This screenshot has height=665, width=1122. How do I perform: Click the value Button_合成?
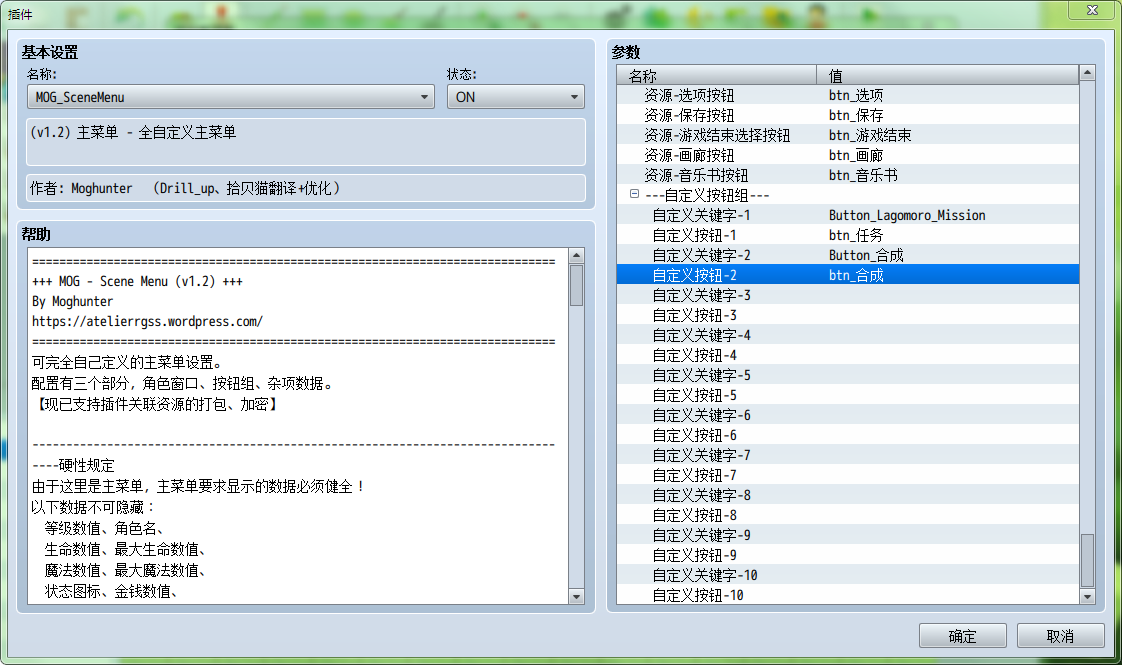click(x=866, y=256)
